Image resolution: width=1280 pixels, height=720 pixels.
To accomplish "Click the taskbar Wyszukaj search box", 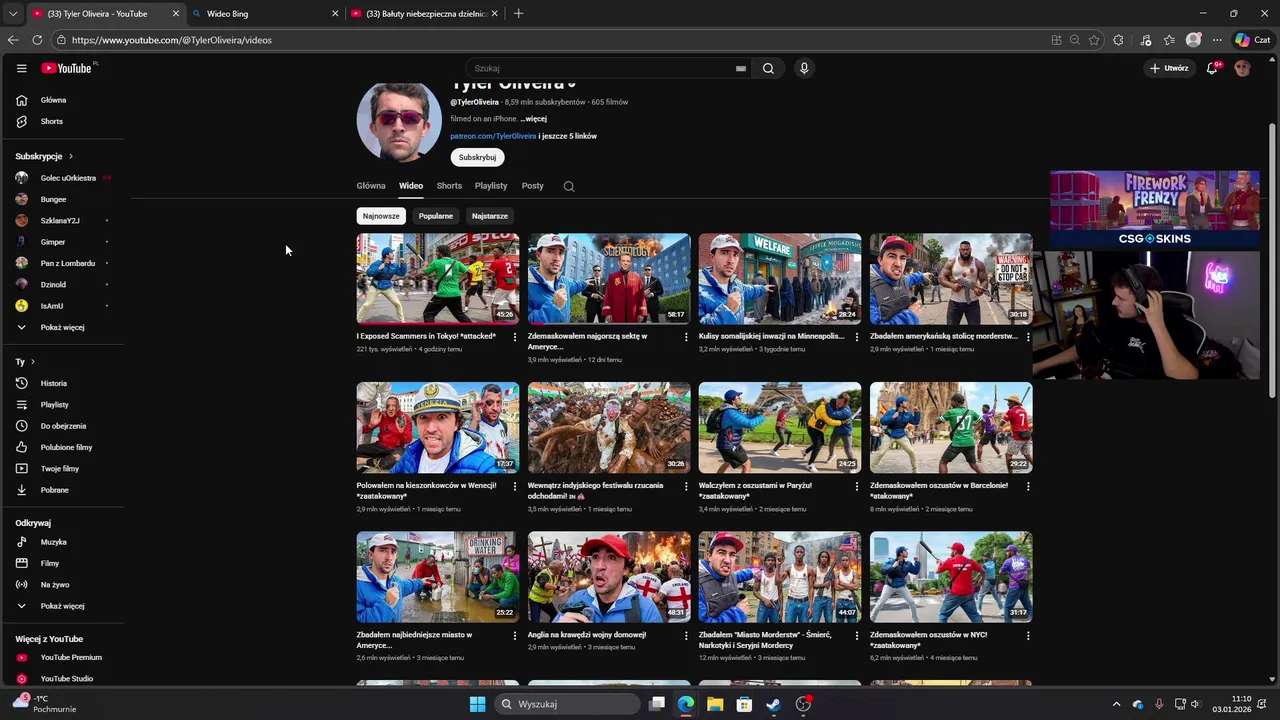I will [568, 704].
